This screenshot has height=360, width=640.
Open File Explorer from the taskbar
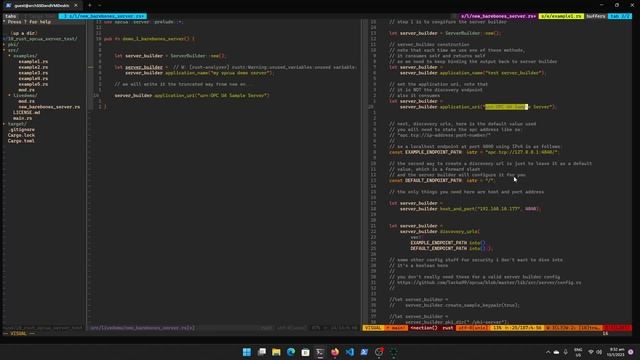click(276, 352)
